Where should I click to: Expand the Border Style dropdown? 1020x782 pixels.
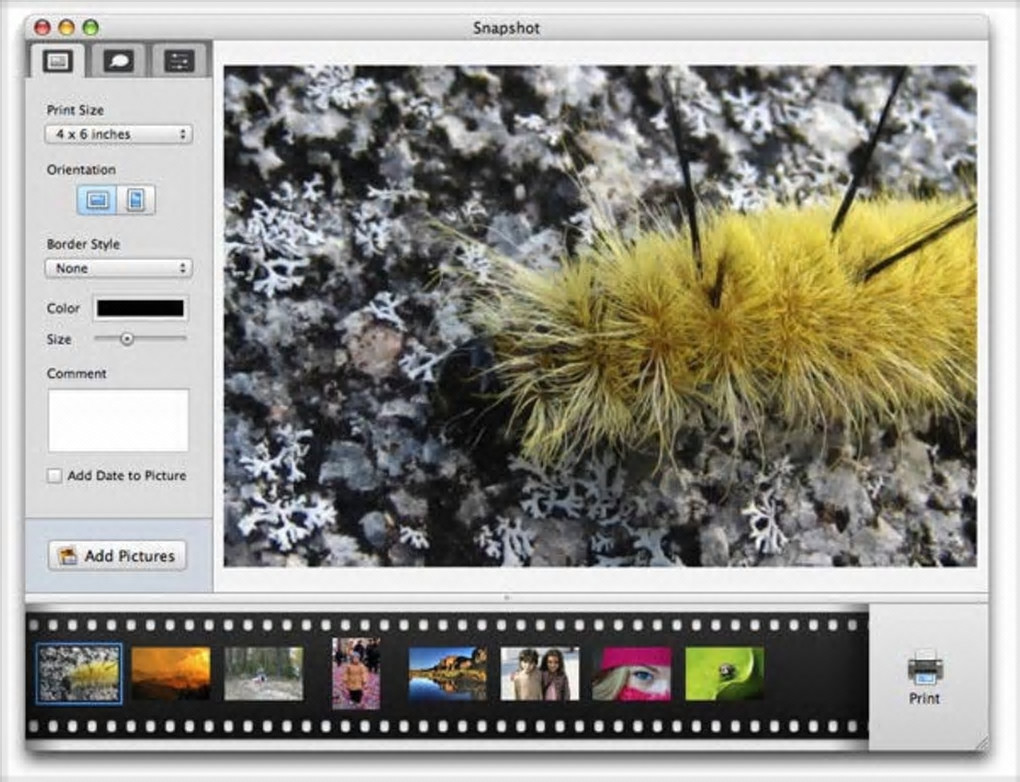[118, 268]
